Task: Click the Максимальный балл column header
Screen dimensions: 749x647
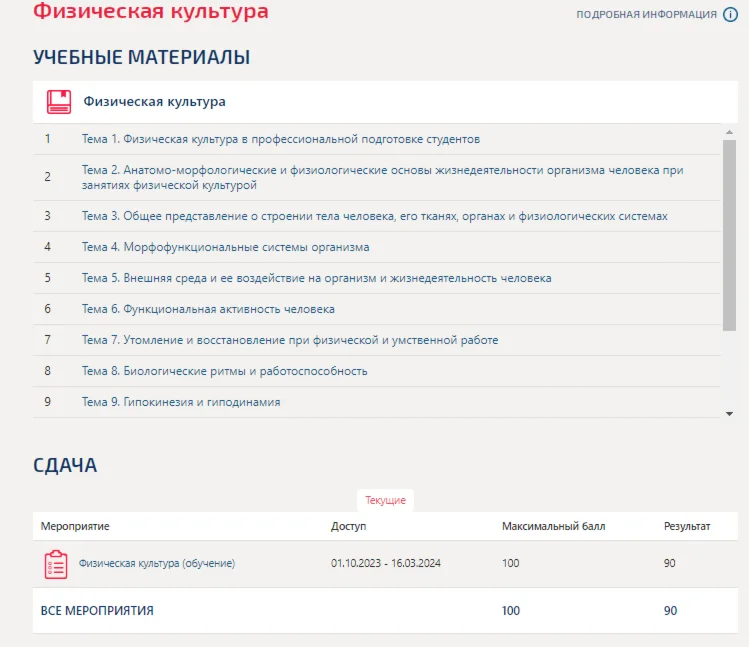Action: click(x=553, y=526)
